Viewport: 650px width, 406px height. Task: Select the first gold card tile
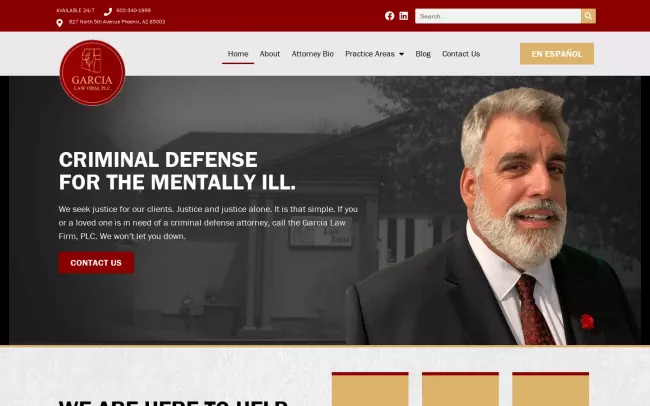coord(370,389)
